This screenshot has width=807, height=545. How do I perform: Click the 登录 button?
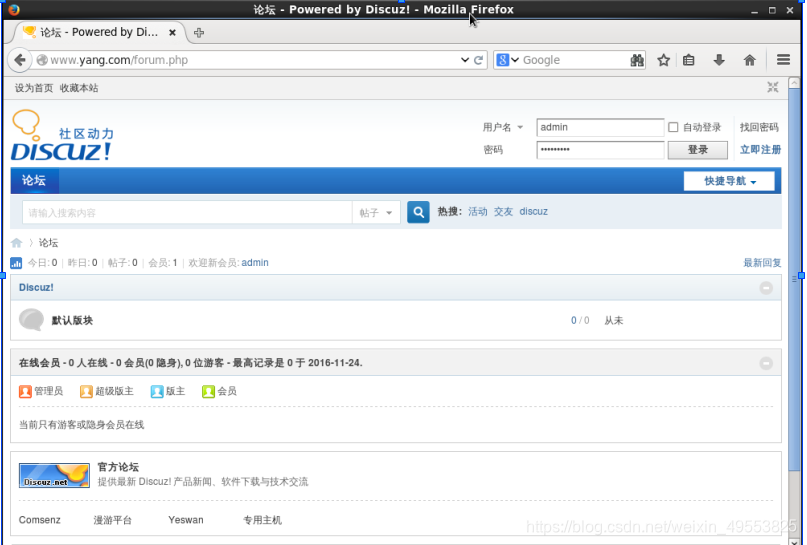coord(697,150)
